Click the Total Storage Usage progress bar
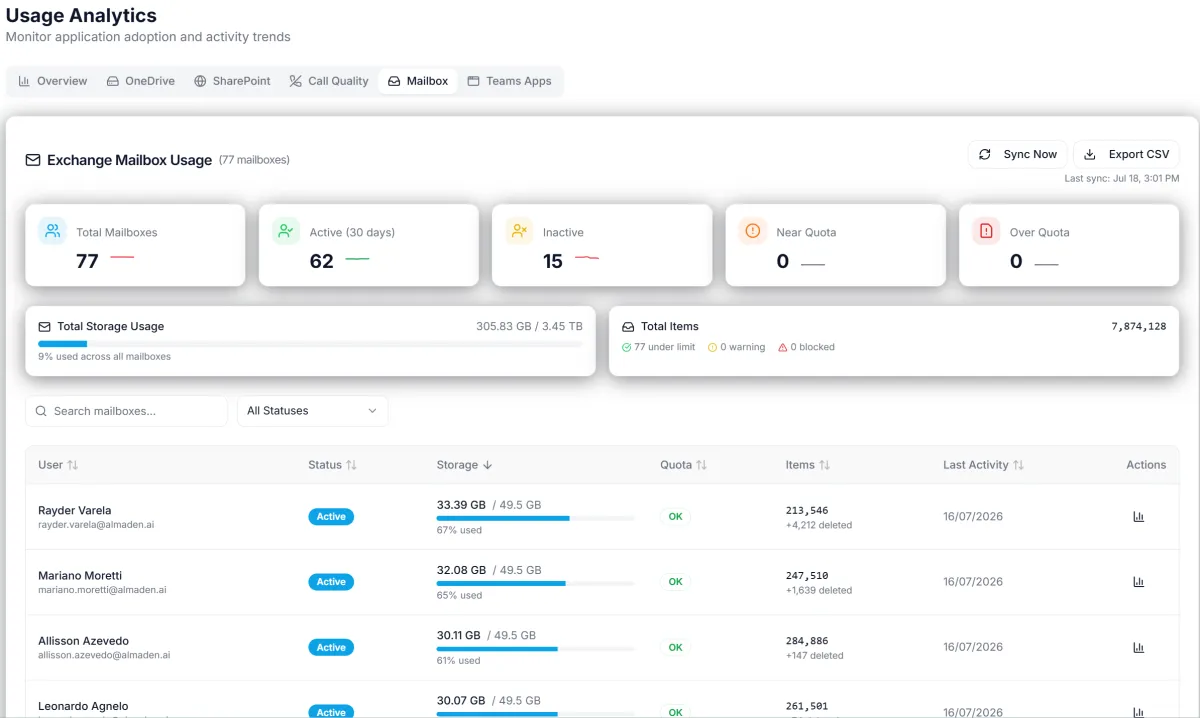The height and width of the screenshot is (718, 1200). (x=310, y=344)
